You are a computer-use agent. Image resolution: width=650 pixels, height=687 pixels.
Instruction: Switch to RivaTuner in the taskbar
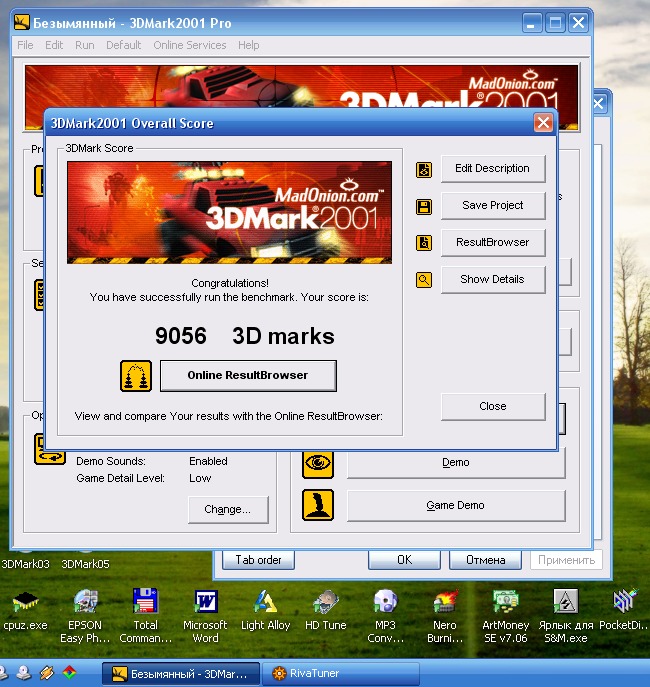click(x=341, y=673)
